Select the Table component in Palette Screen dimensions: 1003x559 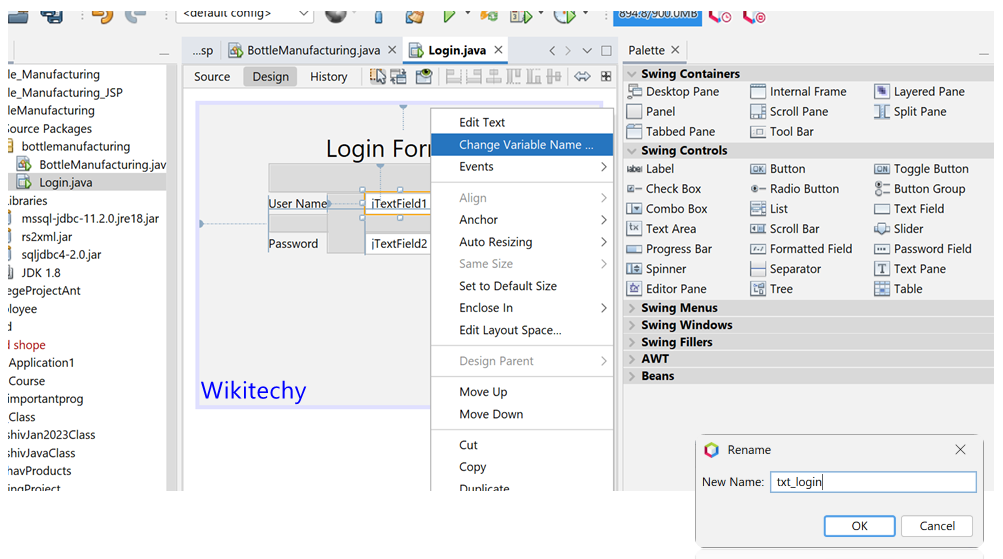coord(907,289)
